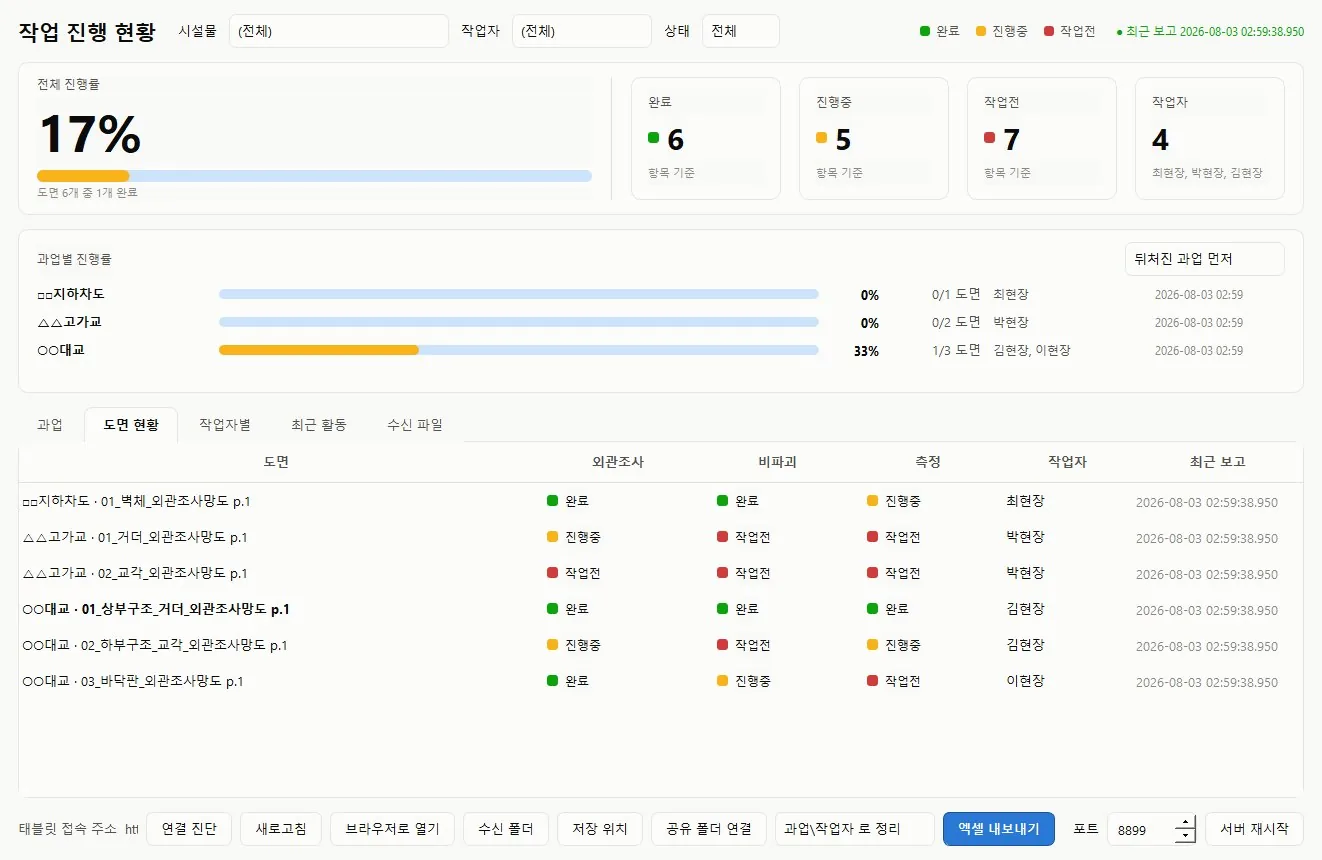This screenshot has height=860, width=1322.
Task: Select row □□지하차도 · 01_벽체_외관조사망도 p.1
Action: coord(660,501)
